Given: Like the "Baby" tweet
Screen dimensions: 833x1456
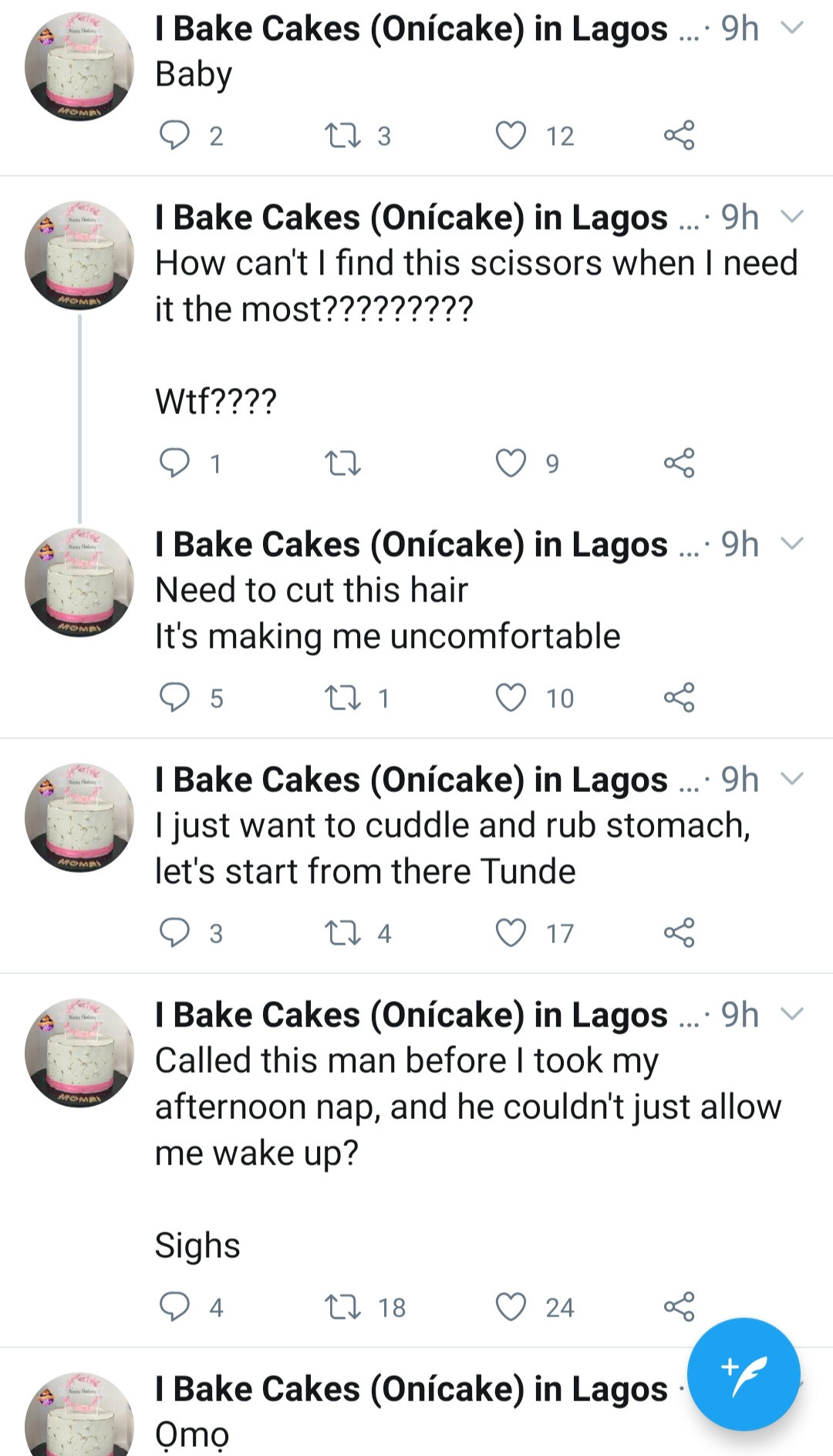Looking at the screenshot, I should [x=511, y=136].
